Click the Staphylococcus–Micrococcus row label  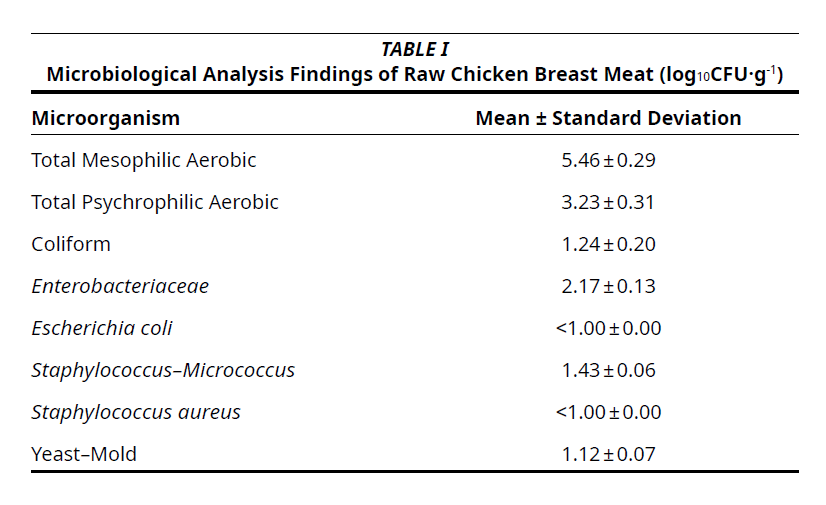pyautogui.click(x=163, y=370)
